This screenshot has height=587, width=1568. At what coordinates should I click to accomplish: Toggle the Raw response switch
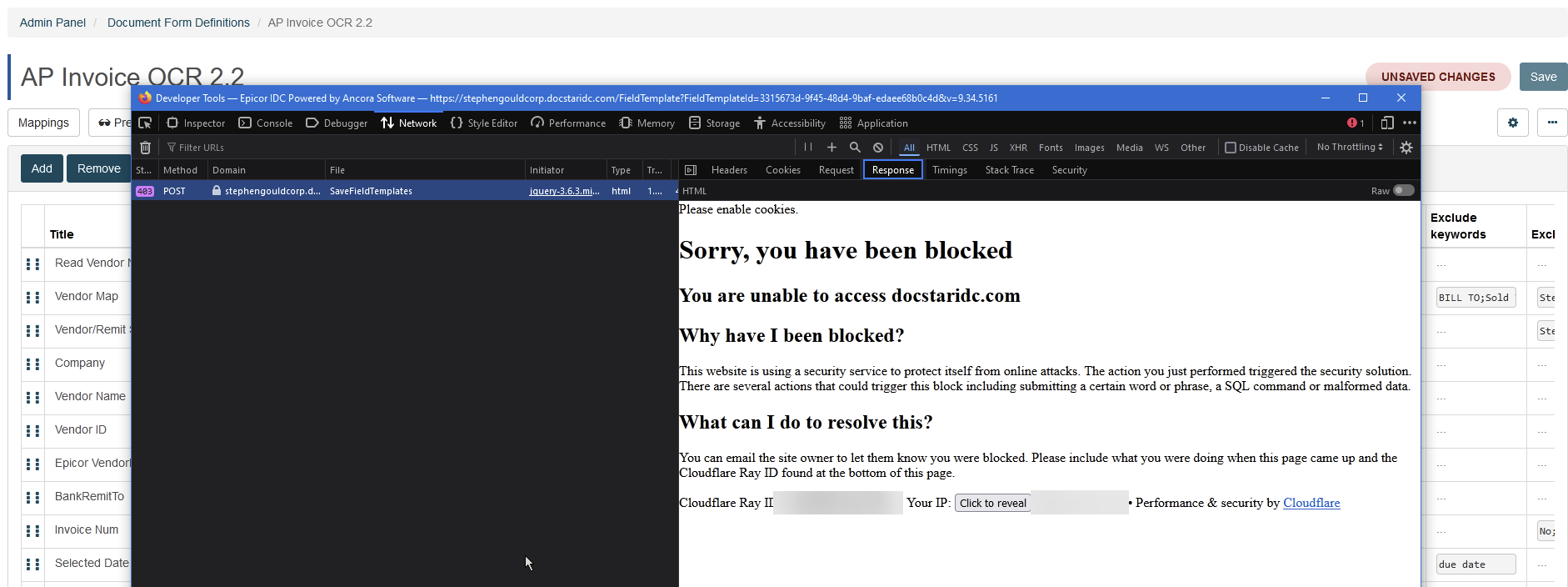coord(1404,190)
